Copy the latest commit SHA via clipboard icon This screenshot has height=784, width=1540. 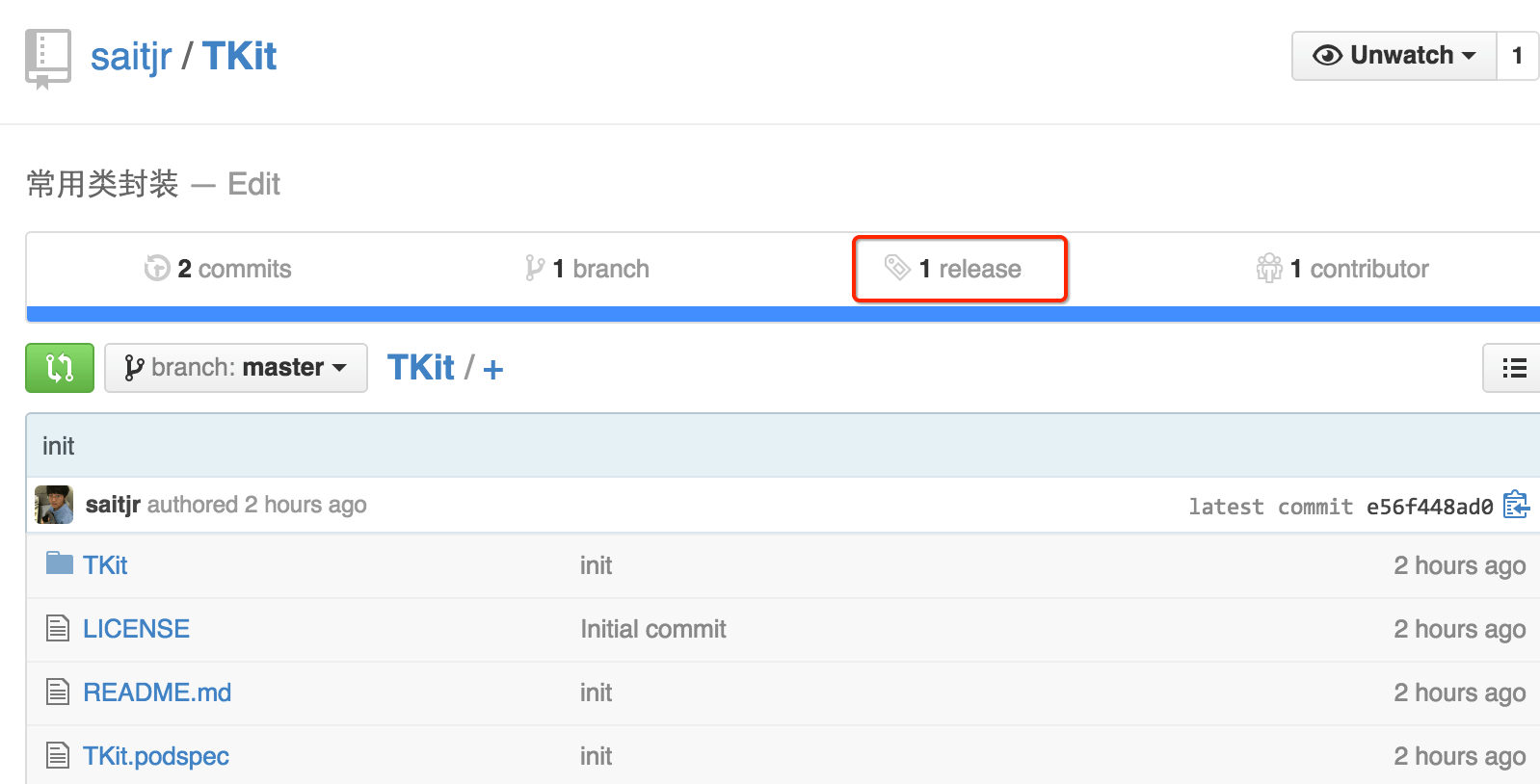click(x=1516, y=505)
